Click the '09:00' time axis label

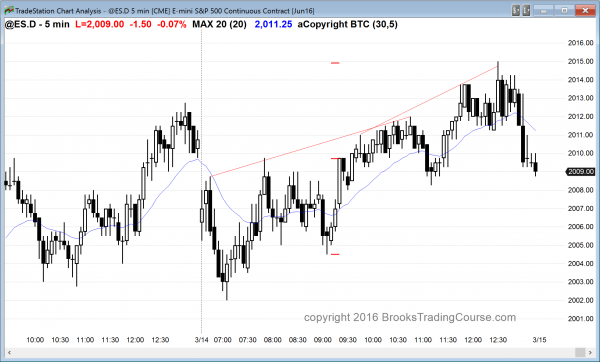click(x=323, y=340)
